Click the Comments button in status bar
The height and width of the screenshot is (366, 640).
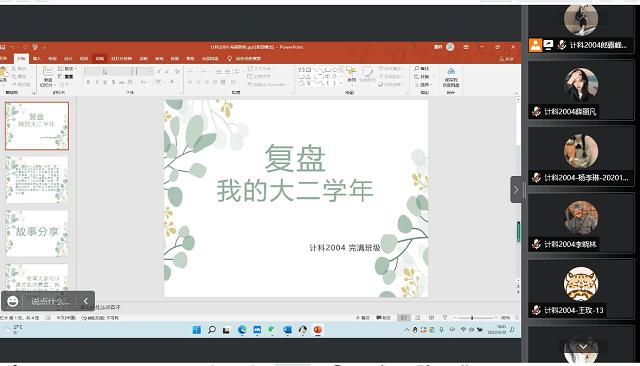click(x=383, y=317)
